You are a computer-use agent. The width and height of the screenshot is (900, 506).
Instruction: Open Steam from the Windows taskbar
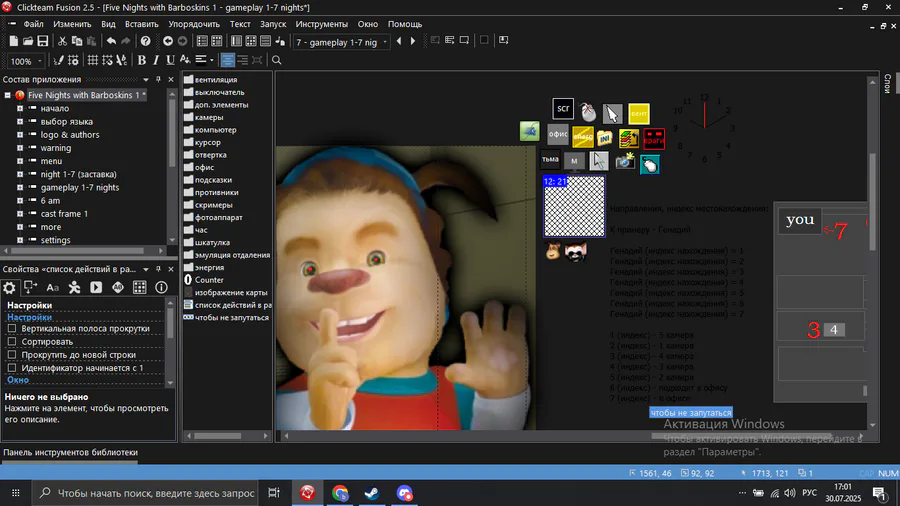click(x=372, y=493)
